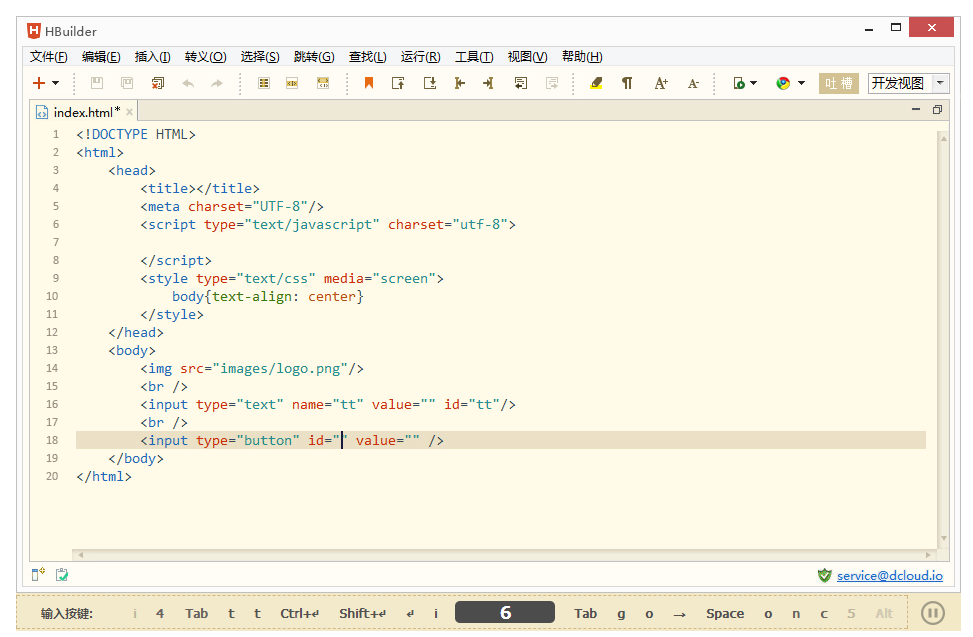This screenshot has height=637, width=973.
Task: Click the code format list icon in toolbar
Action: tap(264, 83)
